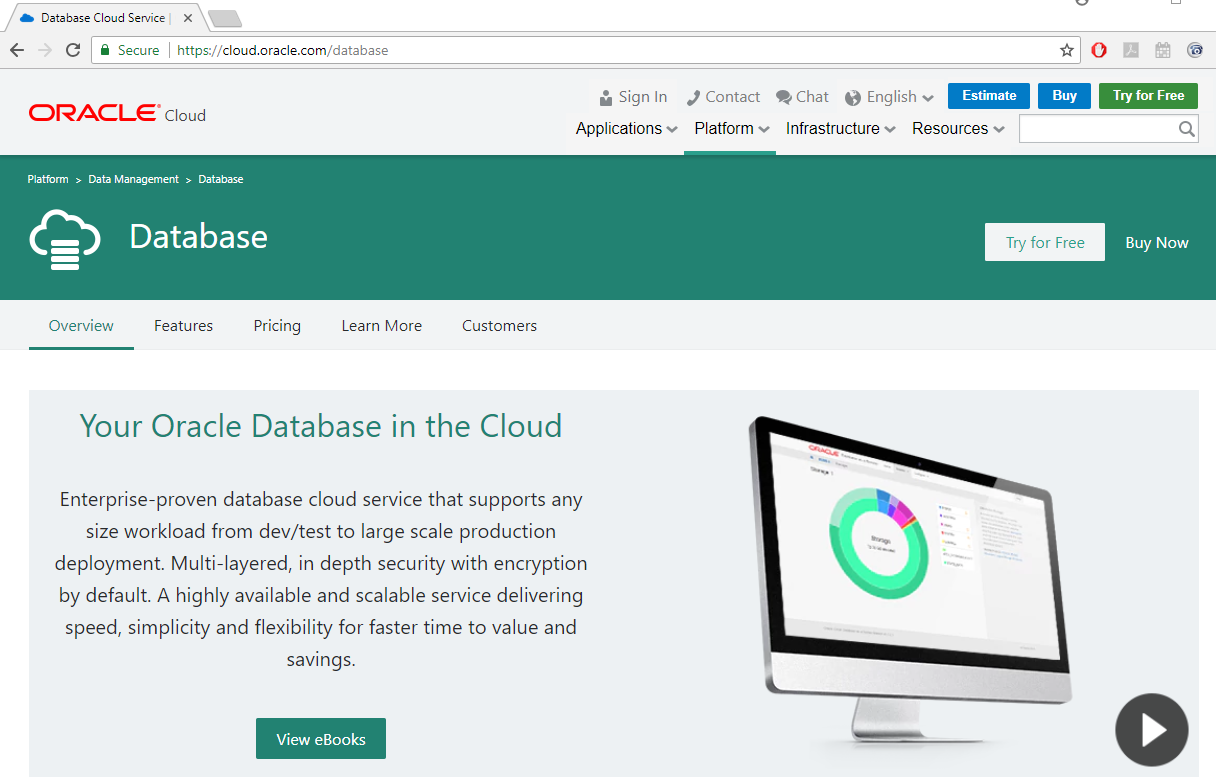Click the Platform breadcrumb link
The height and width of the screenshot is (782, 1216).
click(48, 179)
